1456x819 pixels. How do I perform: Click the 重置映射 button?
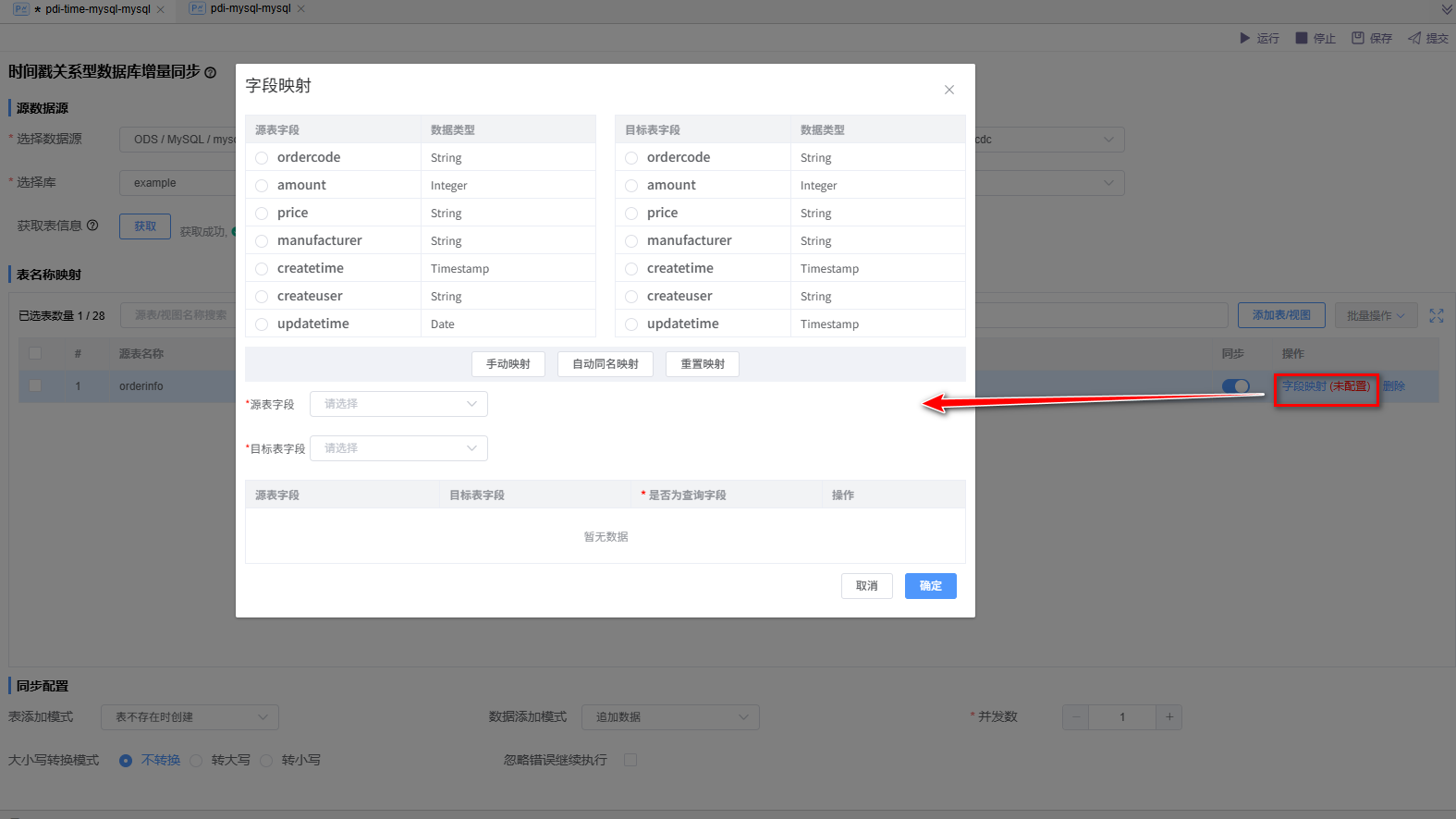coord(703,364)
